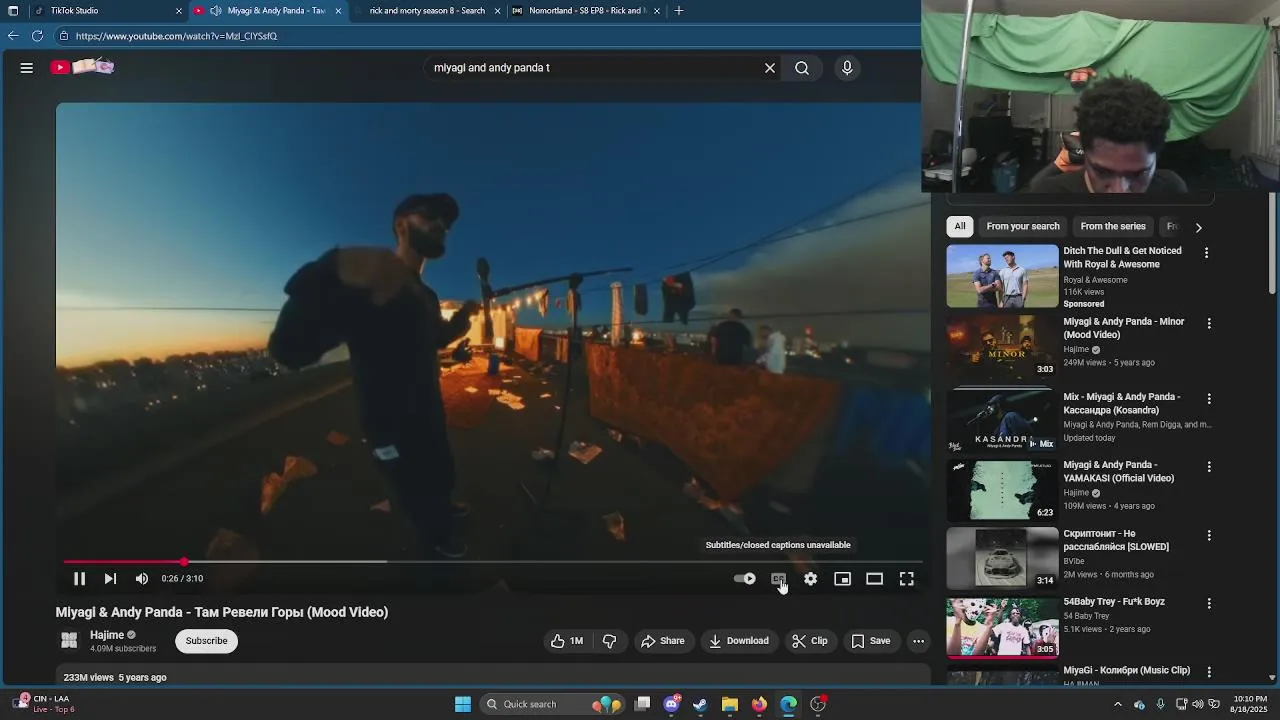Open Discord from the taskbar
1280x720 pixels.
click(x=672, y=704)
